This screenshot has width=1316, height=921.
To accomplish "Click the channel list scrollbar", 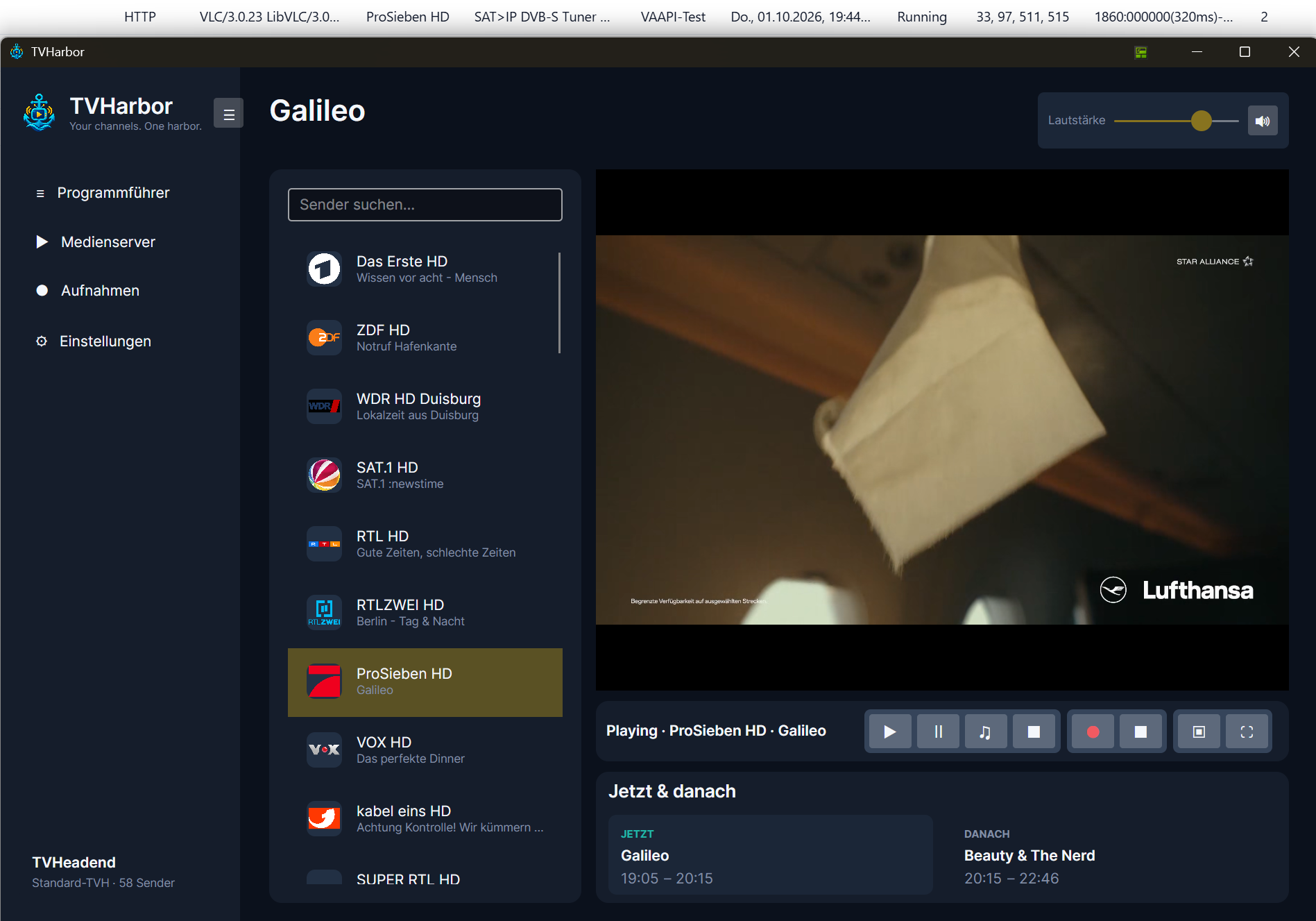I will point(559,303).
